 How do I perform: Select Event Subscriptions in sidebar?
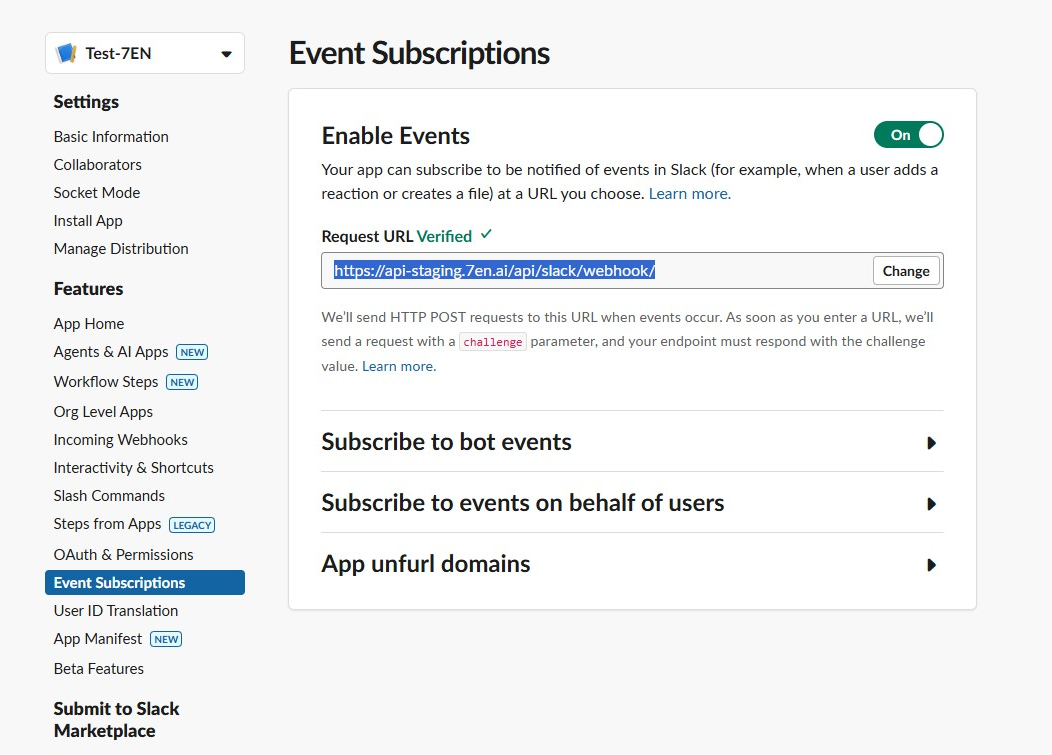tap(145, 583)
